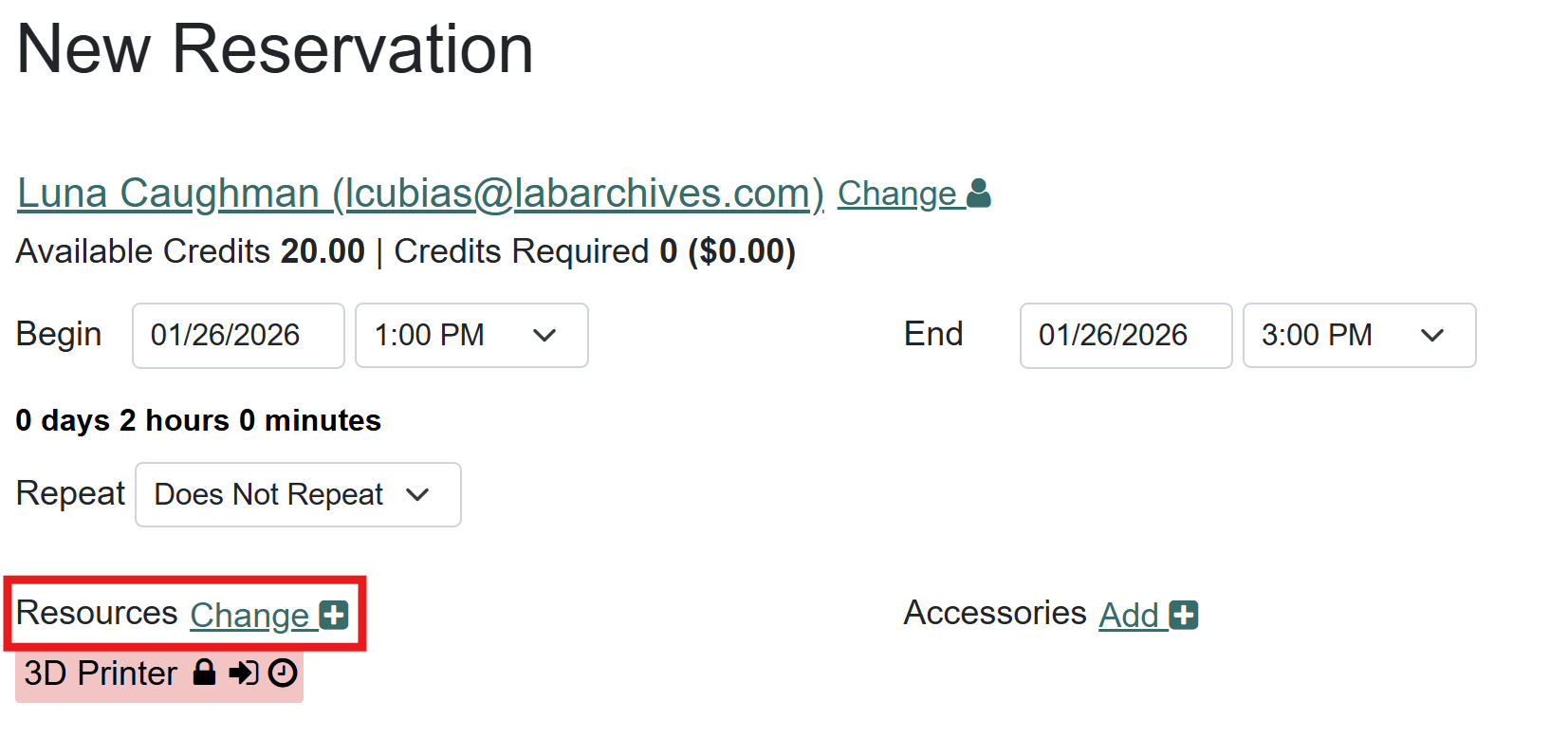The image size is (1568, 738).
Task: Click the New Reservation heading
Action: (x=275, y=49)
